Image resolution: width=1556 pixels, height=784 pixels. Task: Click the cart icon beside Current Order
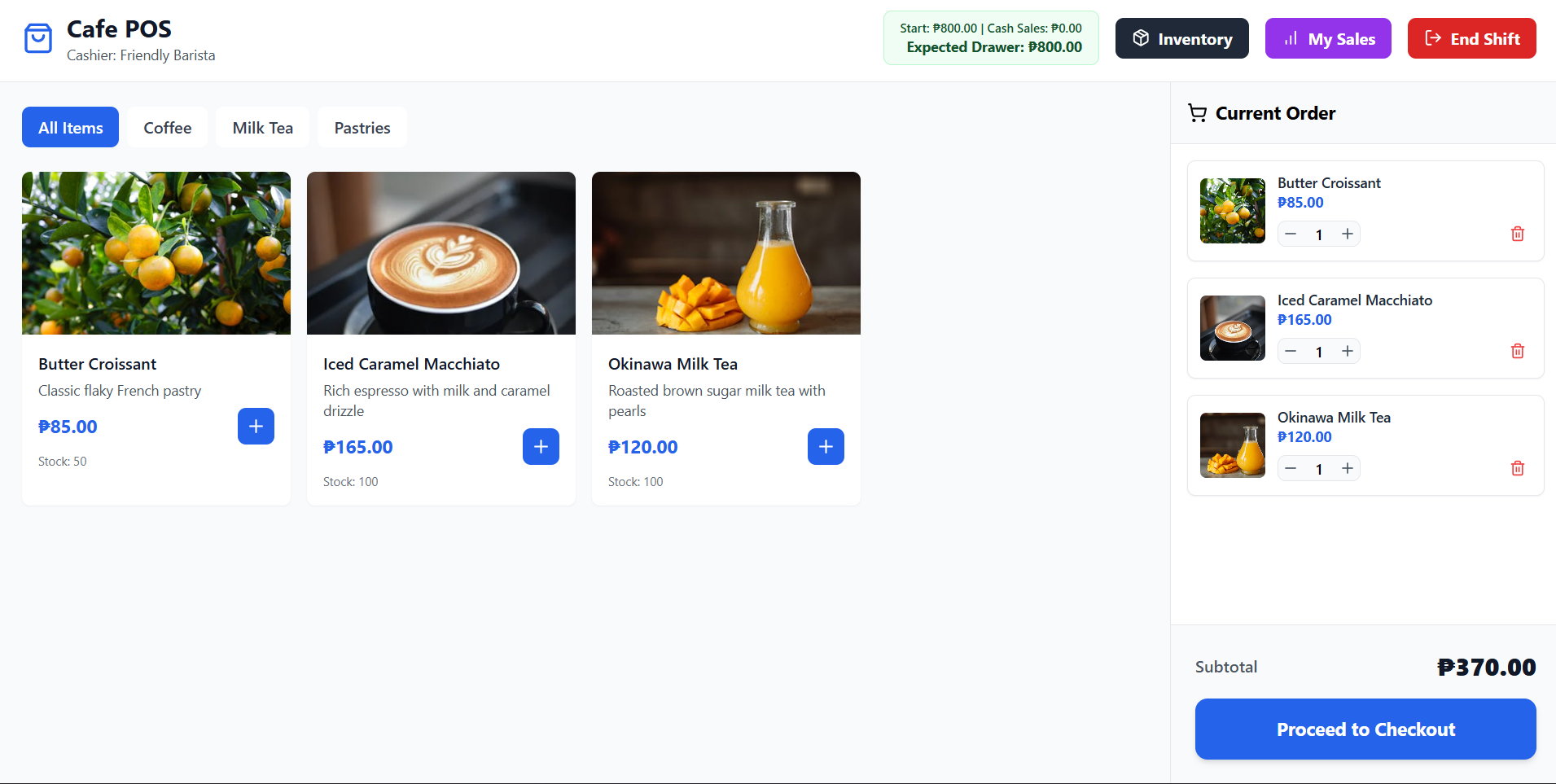click(x=1197, y=113)
